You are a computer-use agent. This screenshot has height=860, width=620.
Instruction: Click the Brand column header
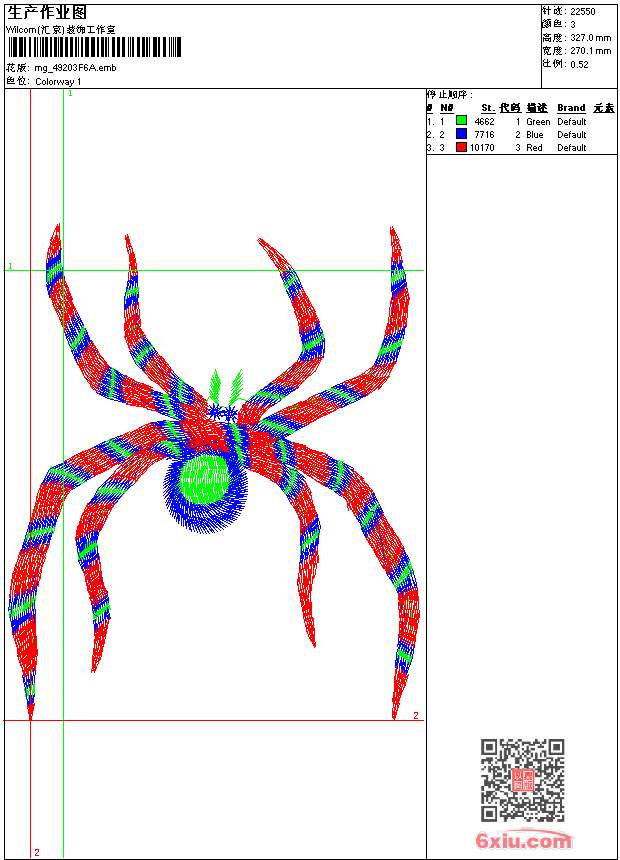(571, 108)
